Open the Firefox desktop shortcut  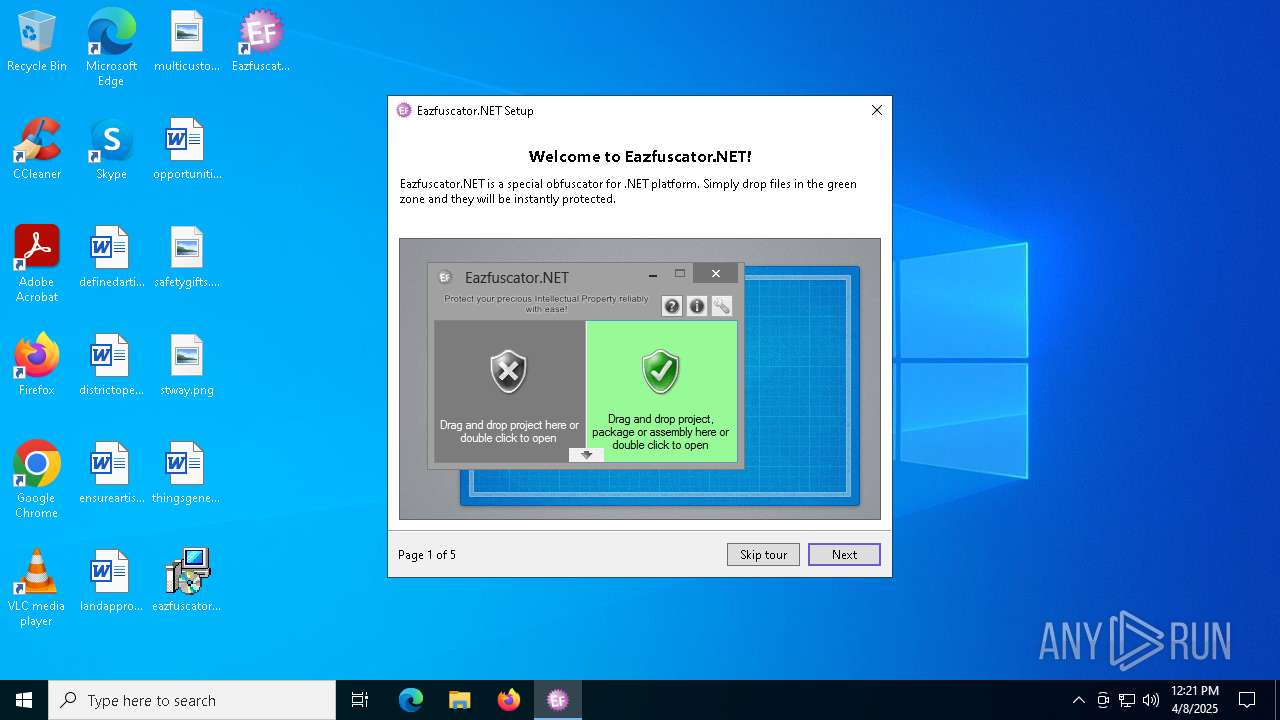(x=37, y=366)
